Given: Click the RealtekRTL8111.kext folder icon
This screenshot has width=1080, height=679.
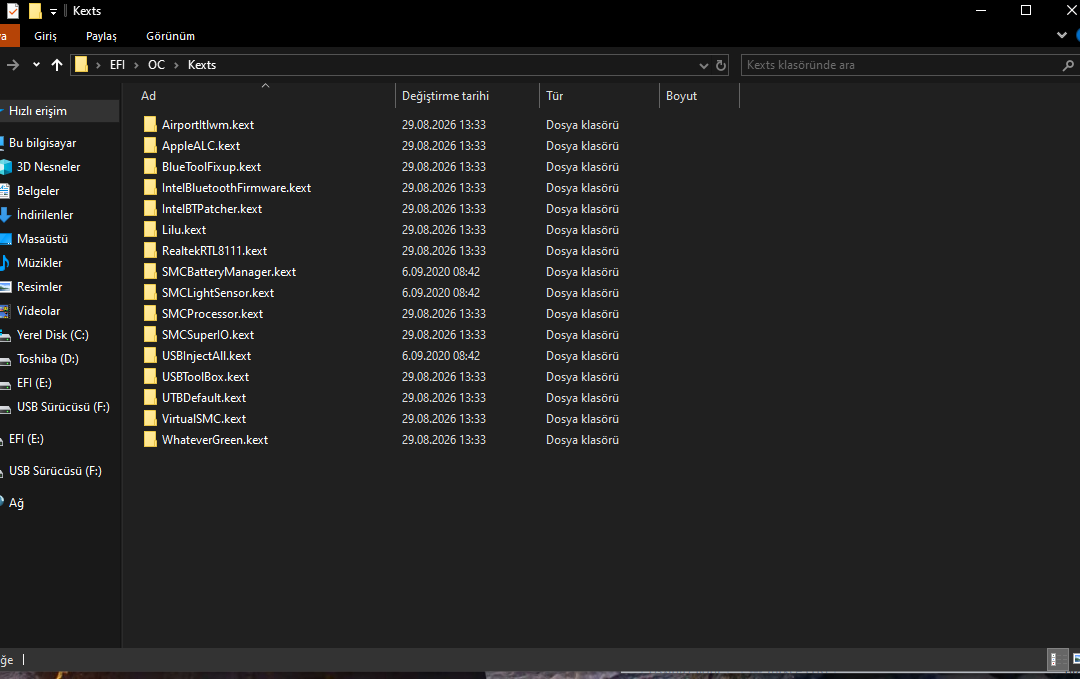Looking at the screenshot, I should 150,251.
